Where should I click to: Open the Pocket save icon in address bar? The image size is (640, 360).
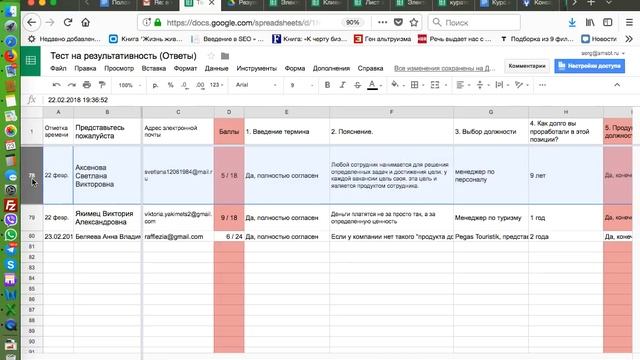tap(398, 22)
